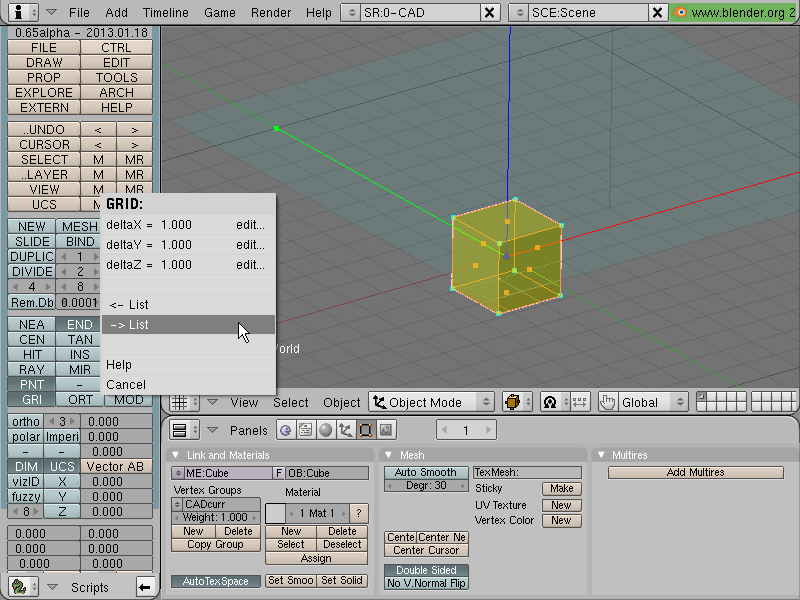Click the solid draw type cube icon

tap(517, 403)
